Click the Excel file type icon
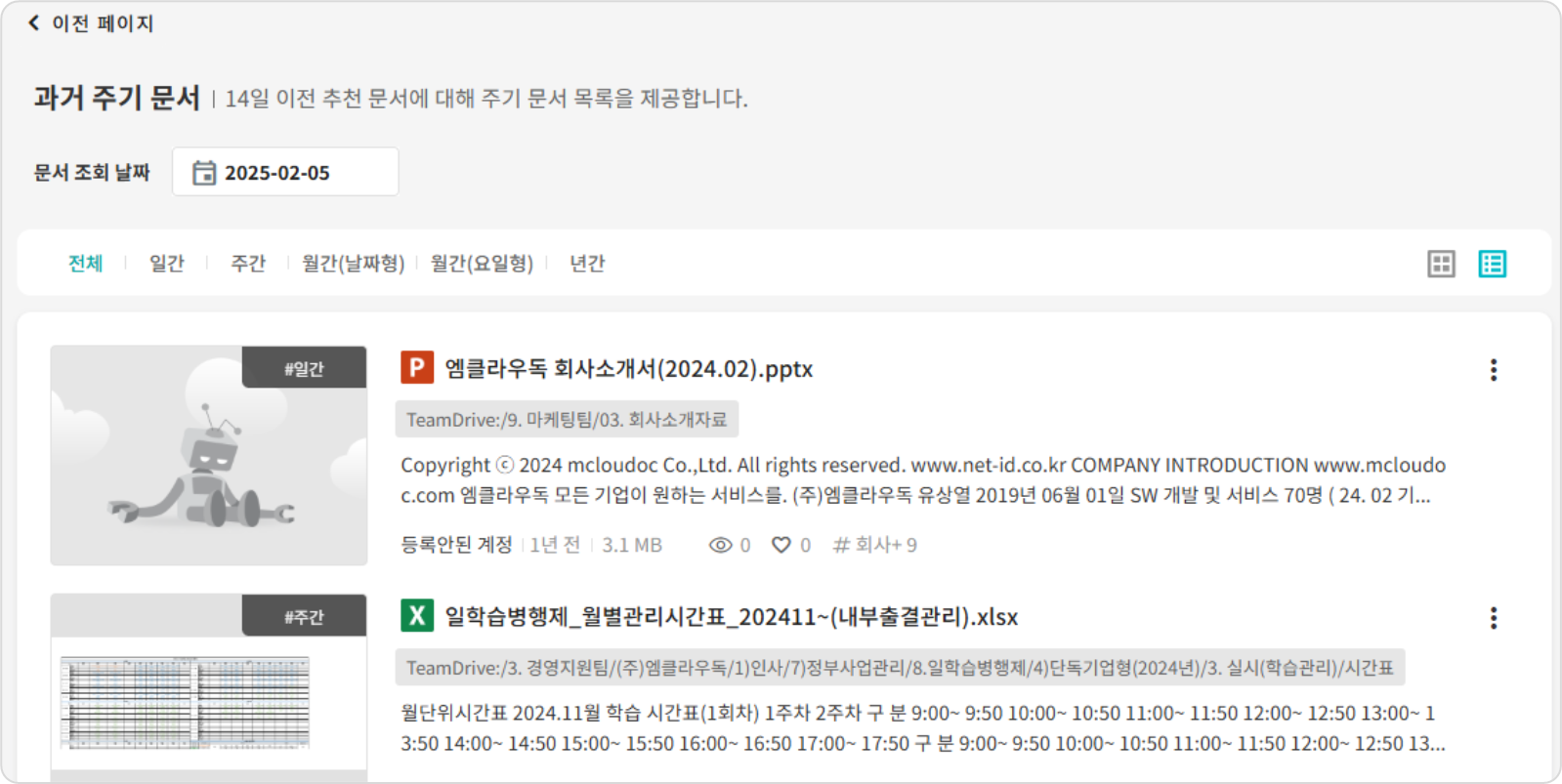 [417, 616]
